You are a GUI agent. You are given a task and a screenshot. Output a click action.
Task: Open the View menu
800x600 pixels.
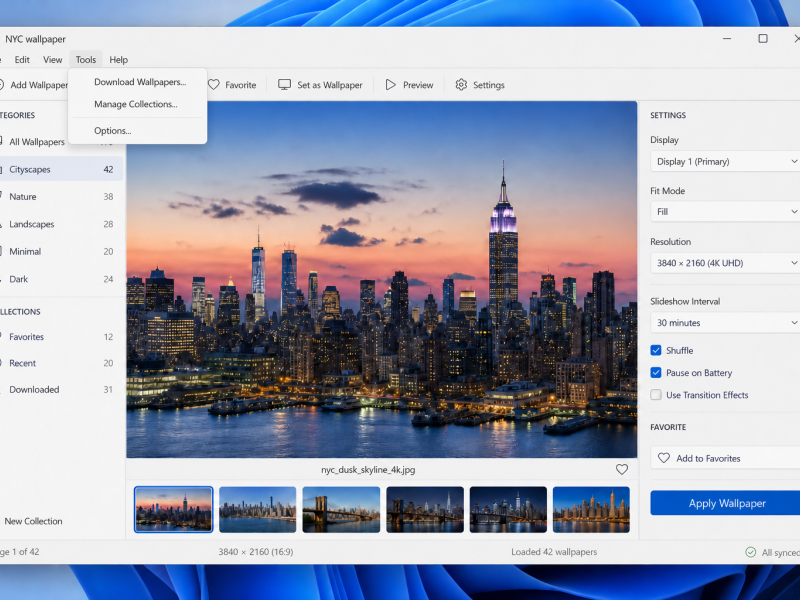(x=53, y=60)
